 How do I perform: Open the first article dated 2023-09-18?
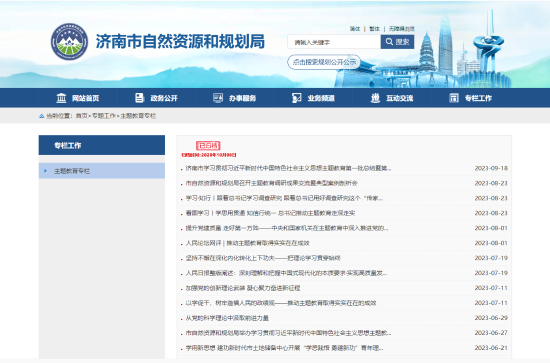pos(288,168)
